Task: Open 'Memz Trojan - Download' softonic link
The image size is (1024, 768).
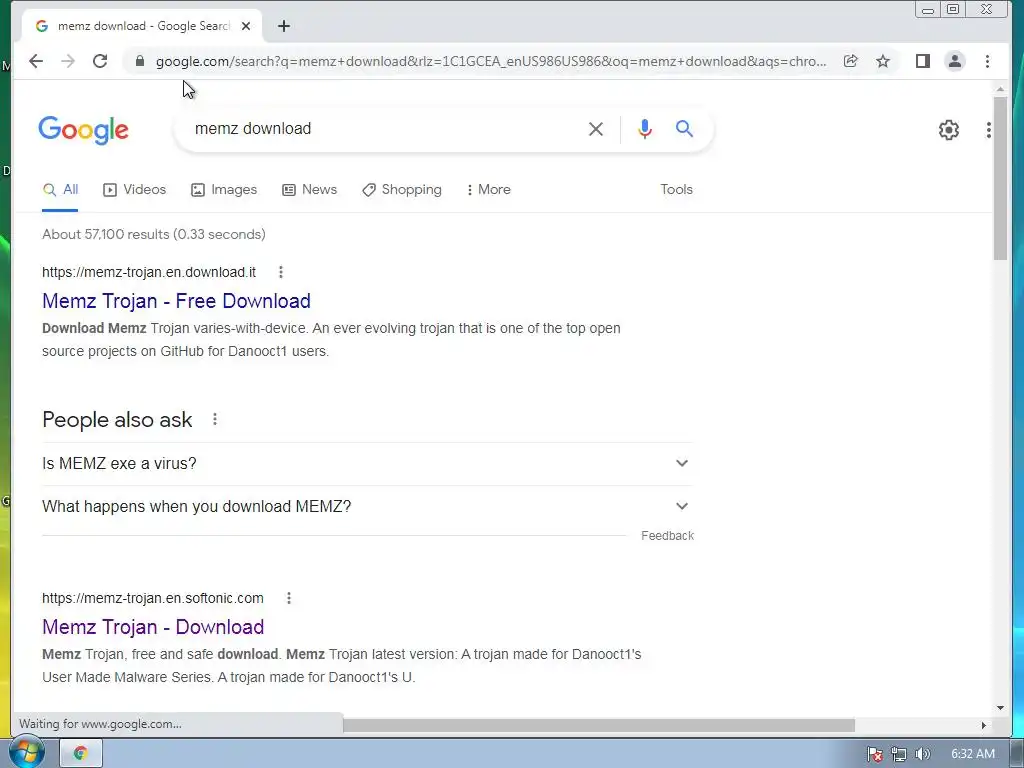Action: [153, 627]
